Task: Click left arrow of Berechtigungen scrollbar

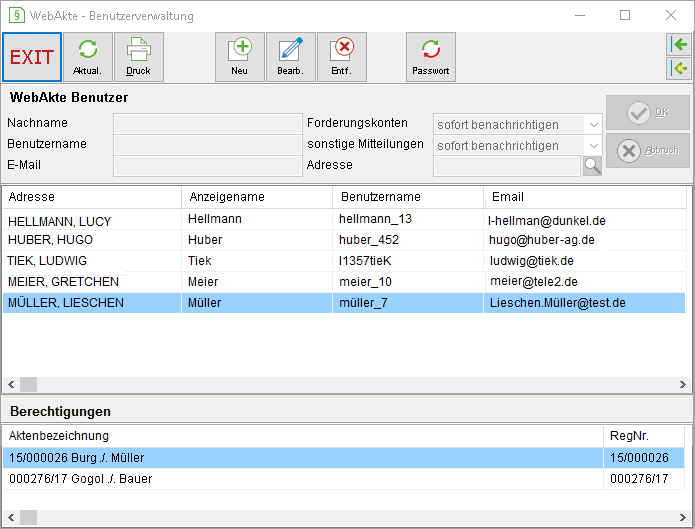Action: click(11, 517)
